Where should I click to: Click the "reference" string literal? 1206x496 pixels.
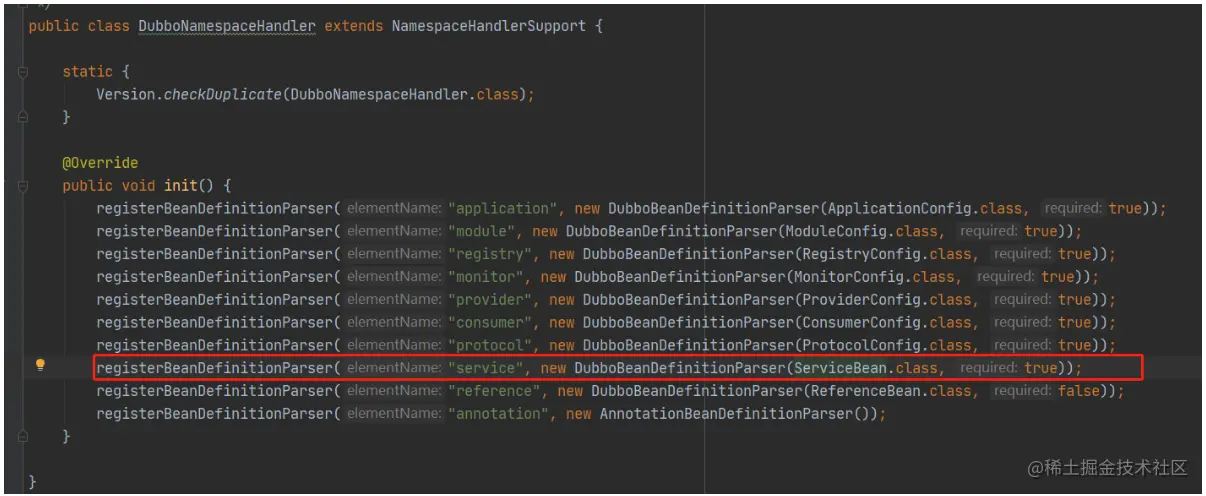tap(495, 391)
